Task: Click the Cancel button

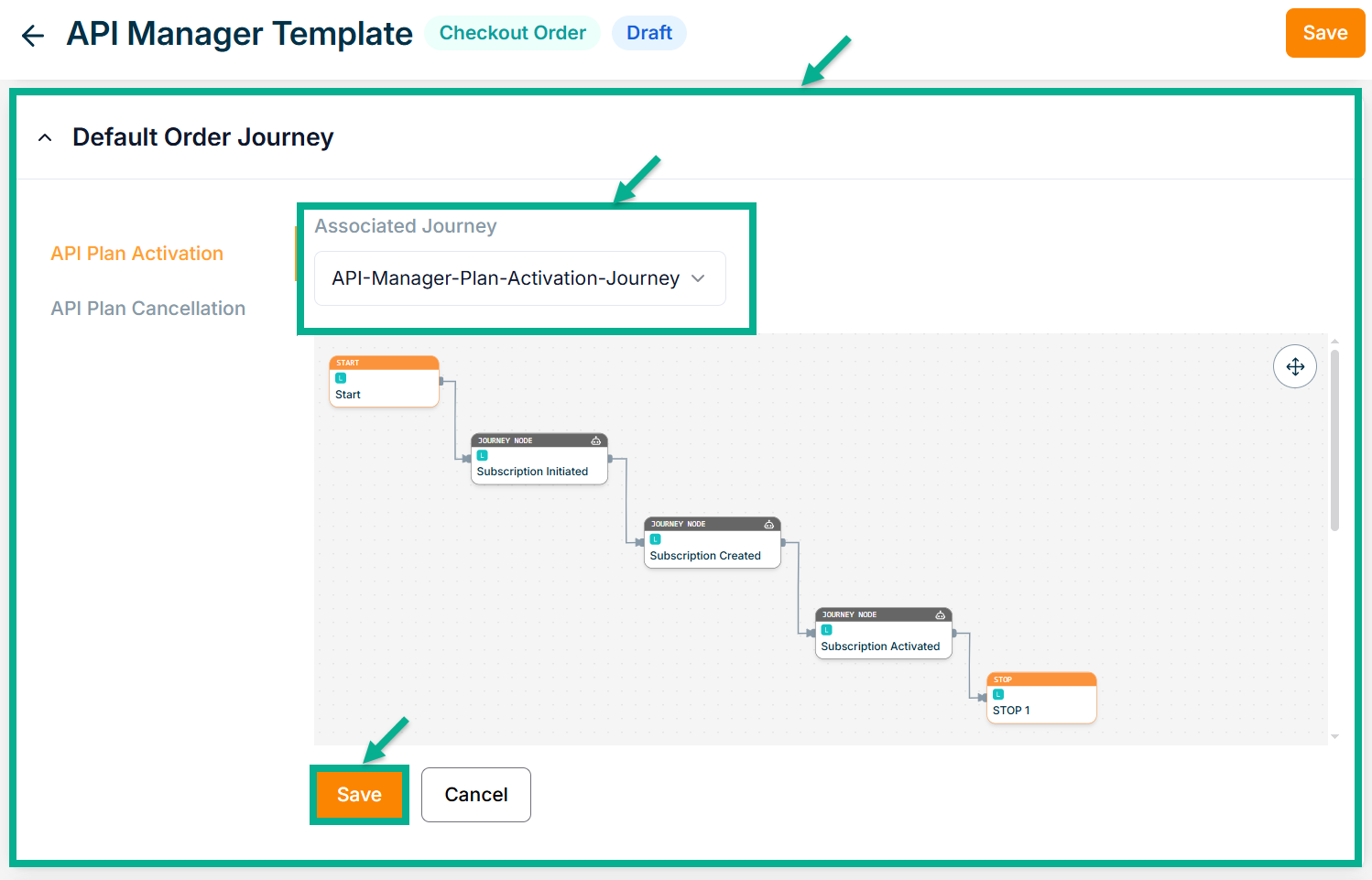Action: 476,795
